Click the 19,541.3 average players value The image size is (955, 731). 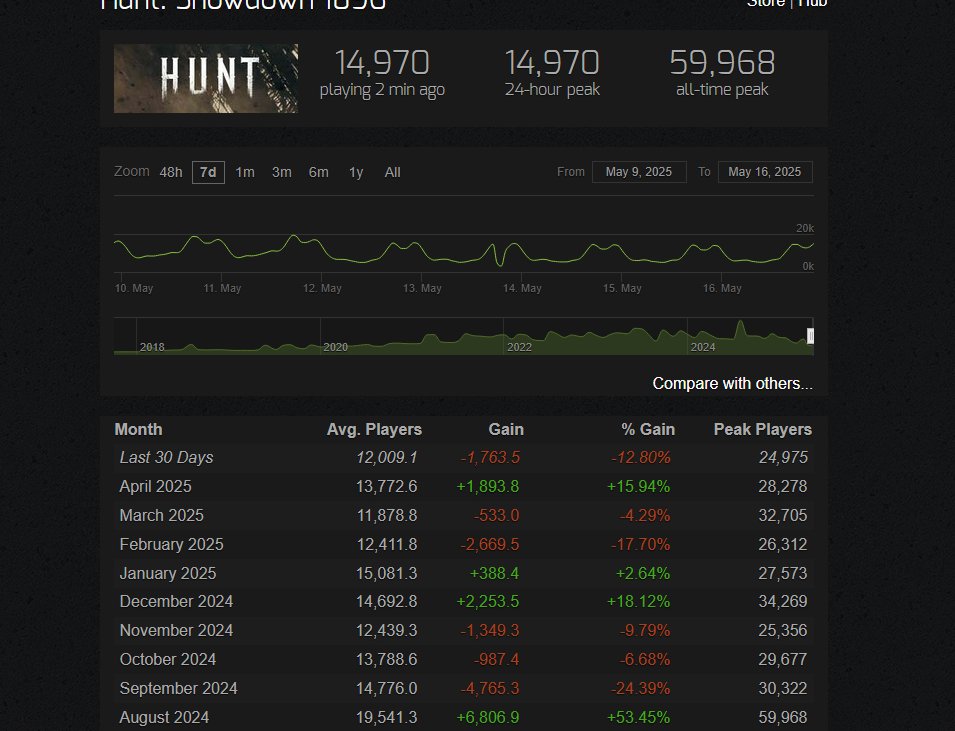point(387,717)
